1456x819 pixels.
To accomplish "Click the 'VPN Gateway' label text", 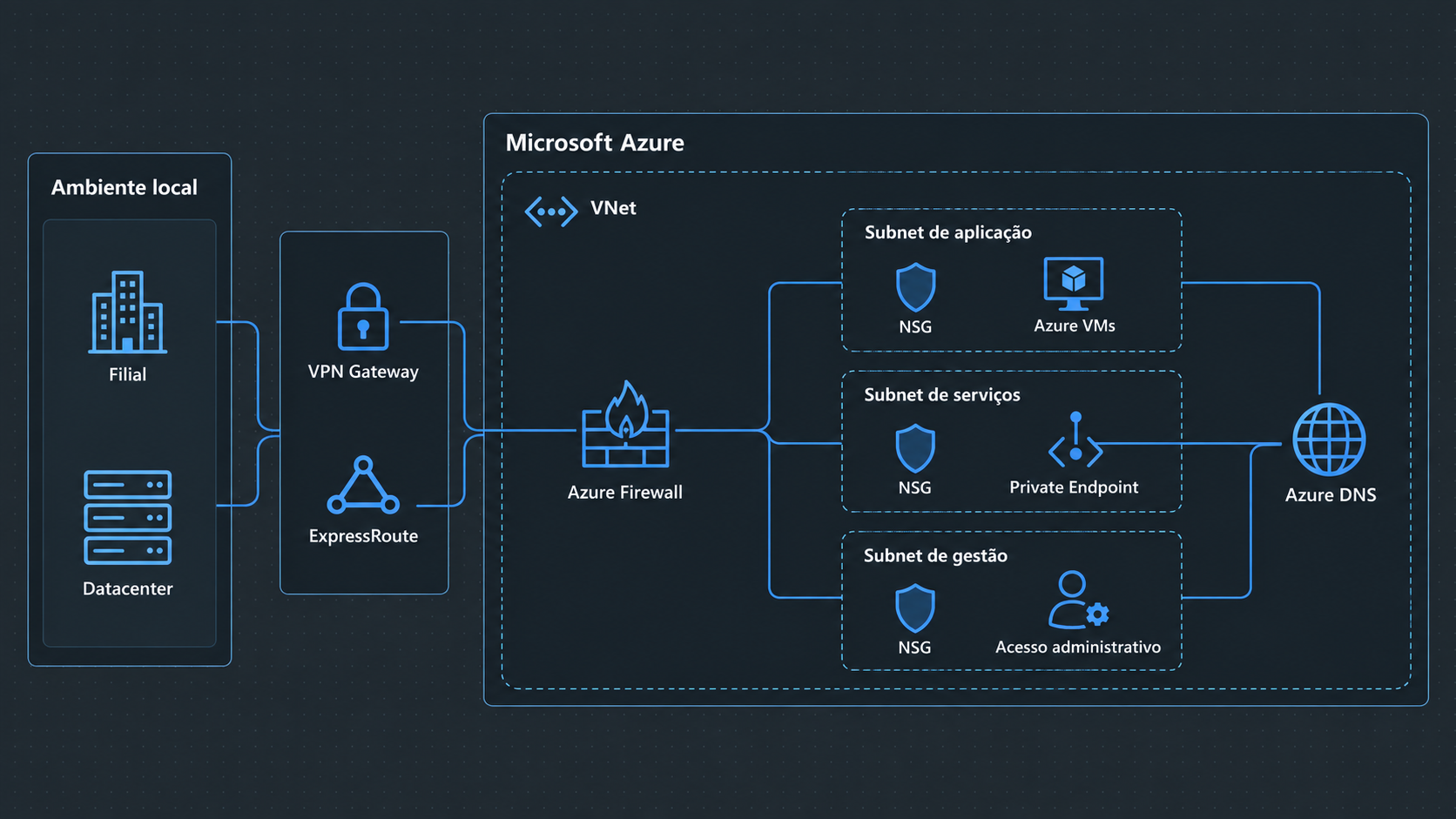I will (363, 372).
